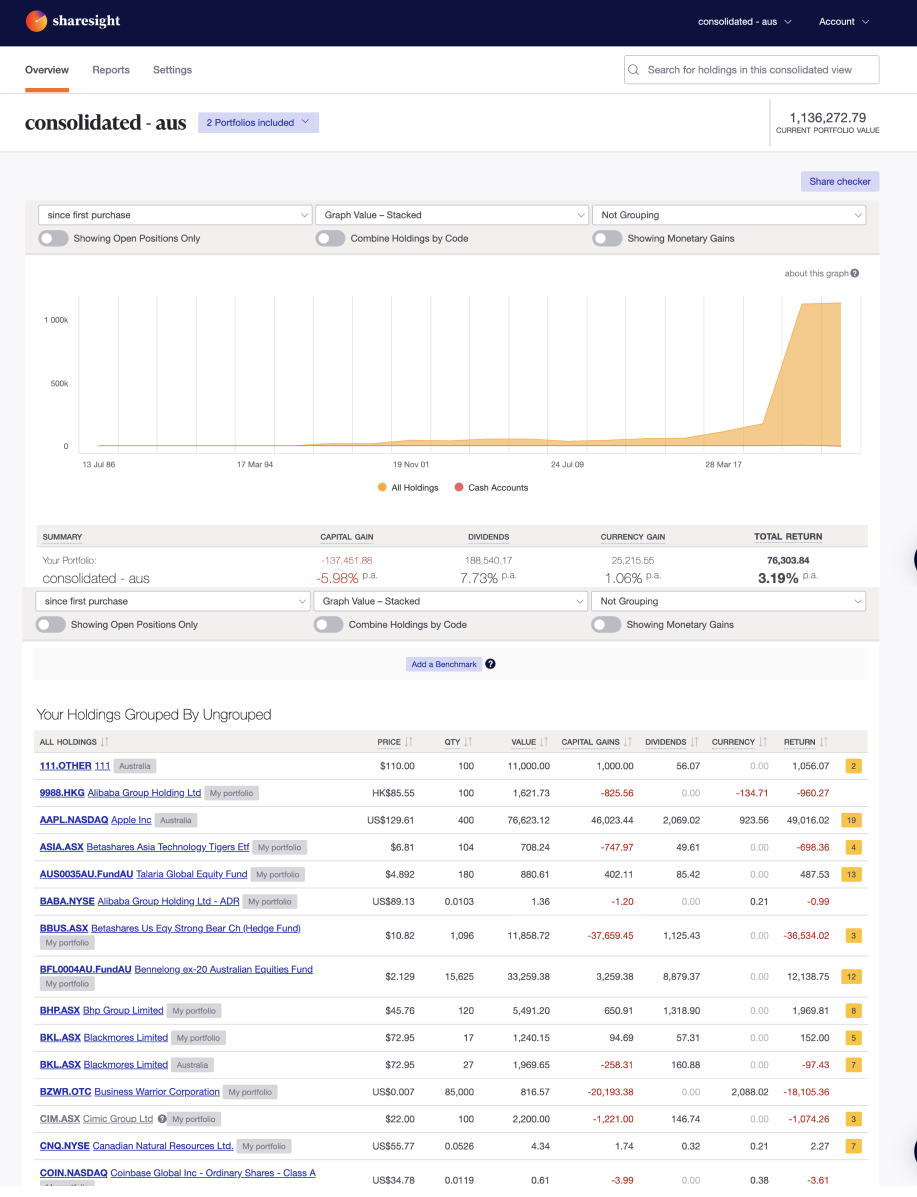
Task: Switch to the Settings tab
Action: tap(173, 69)
